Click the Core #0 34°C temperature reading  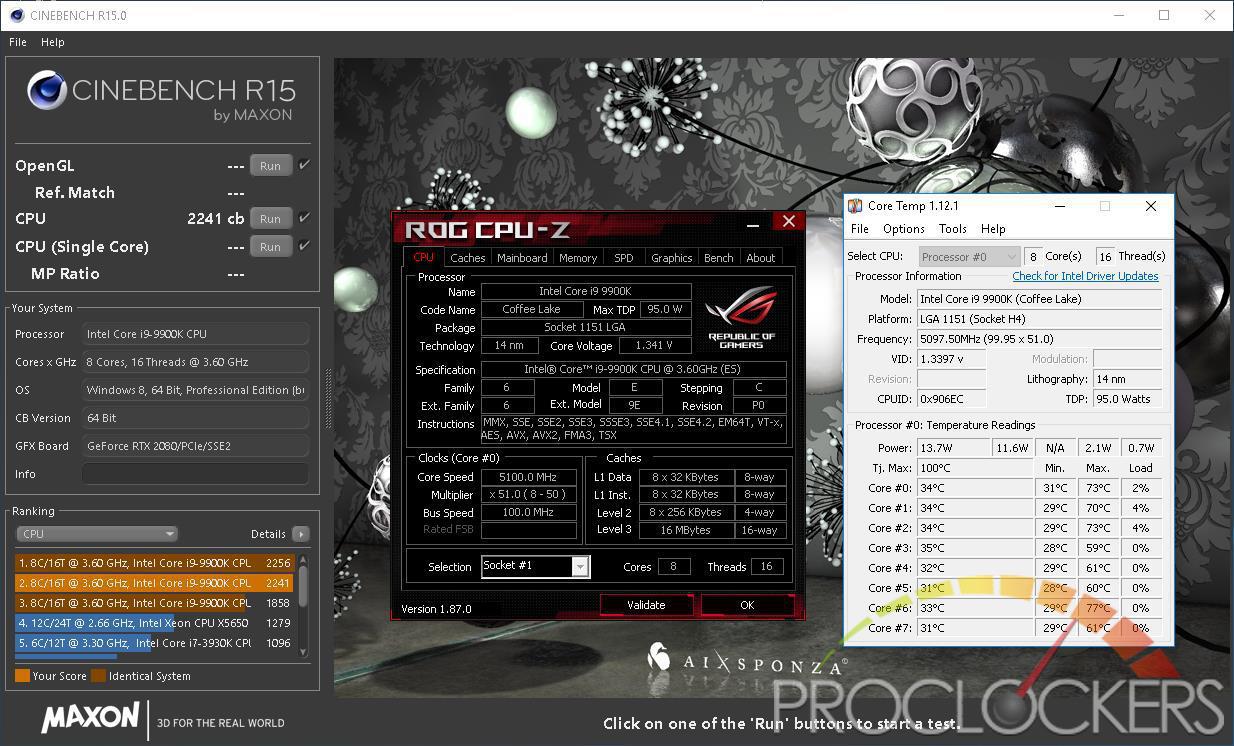coord(974,488)
